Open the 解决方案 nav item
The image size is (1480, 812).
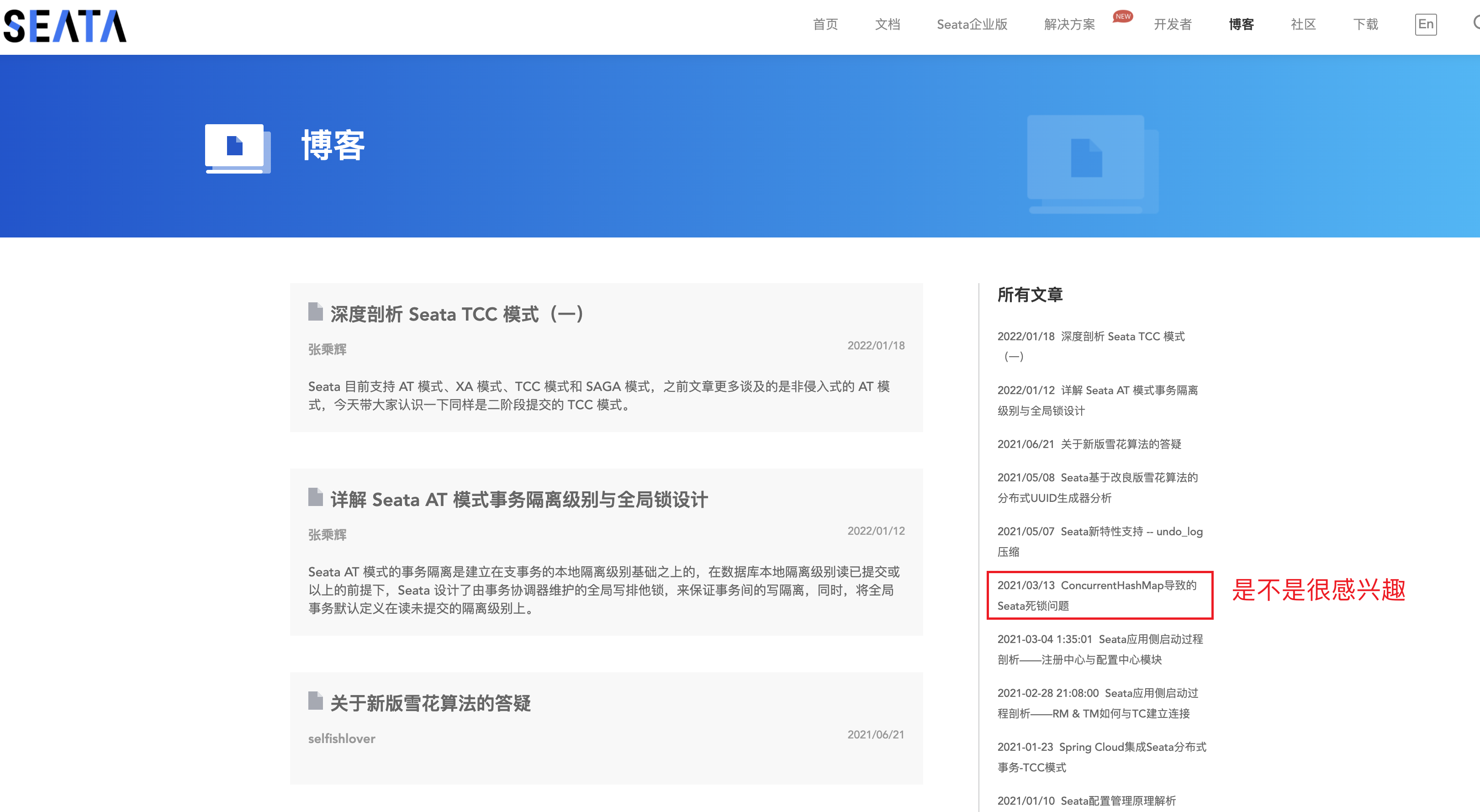[x=1069, y=24]
